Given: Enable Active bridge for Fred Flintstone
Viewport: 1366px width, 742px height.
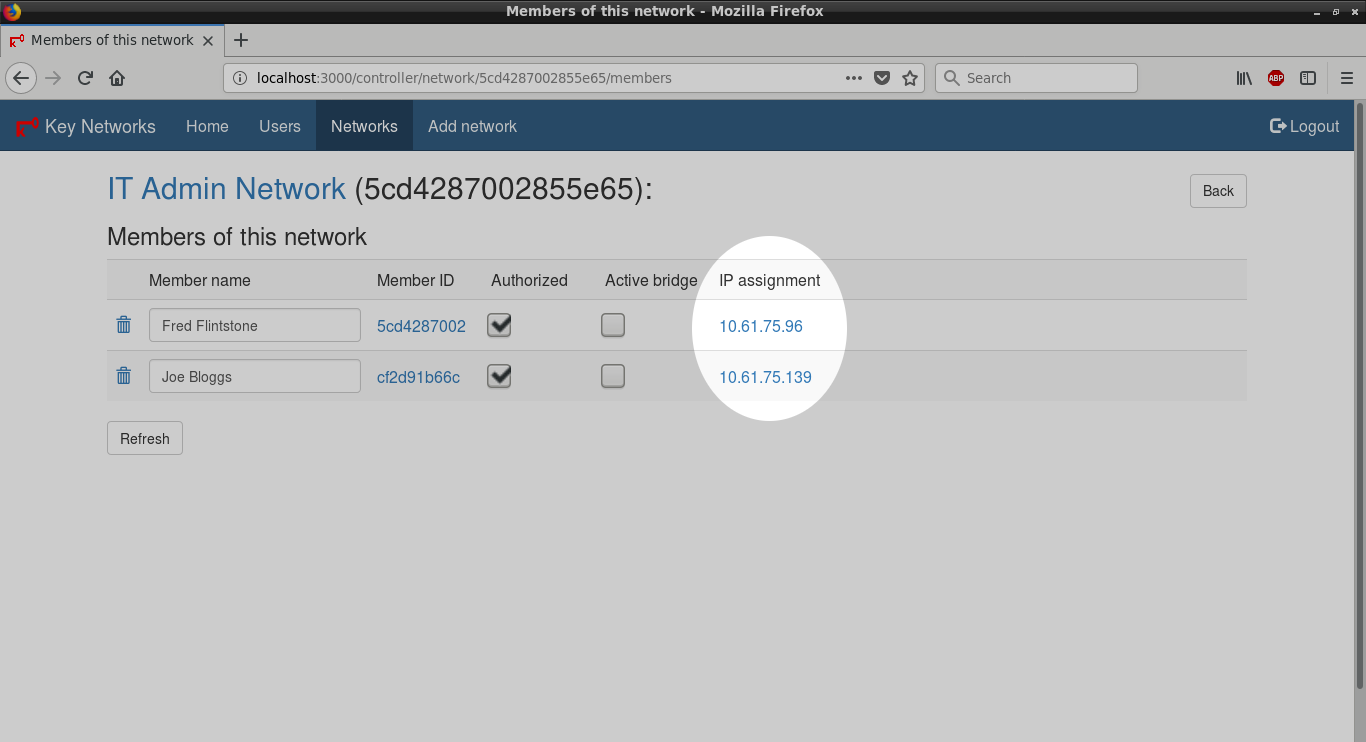Looking at the screenshot, I should point(613,325).
